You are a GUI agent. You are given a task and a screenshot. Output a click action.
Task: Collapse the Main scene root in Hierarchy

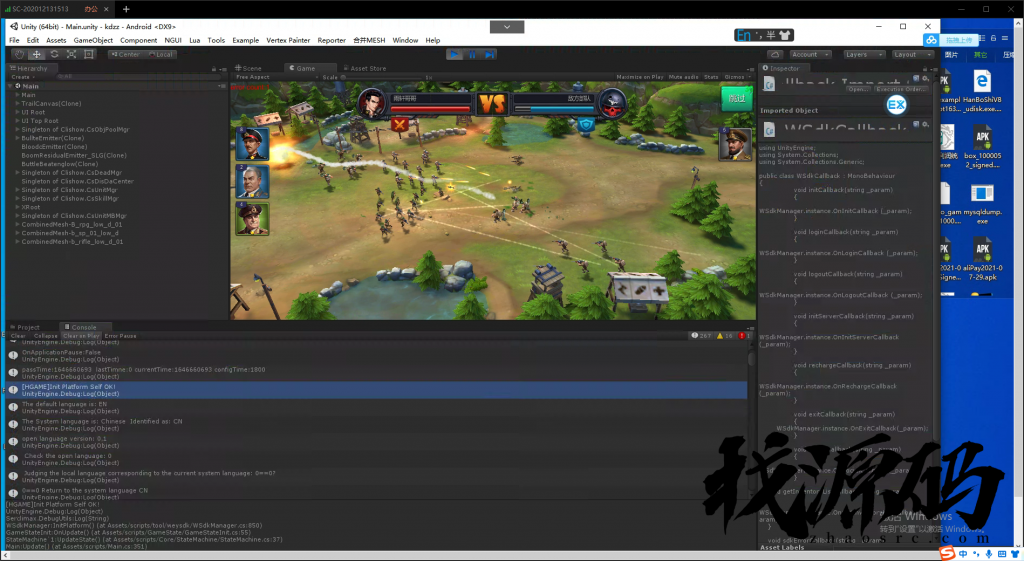tap(10, 86)
